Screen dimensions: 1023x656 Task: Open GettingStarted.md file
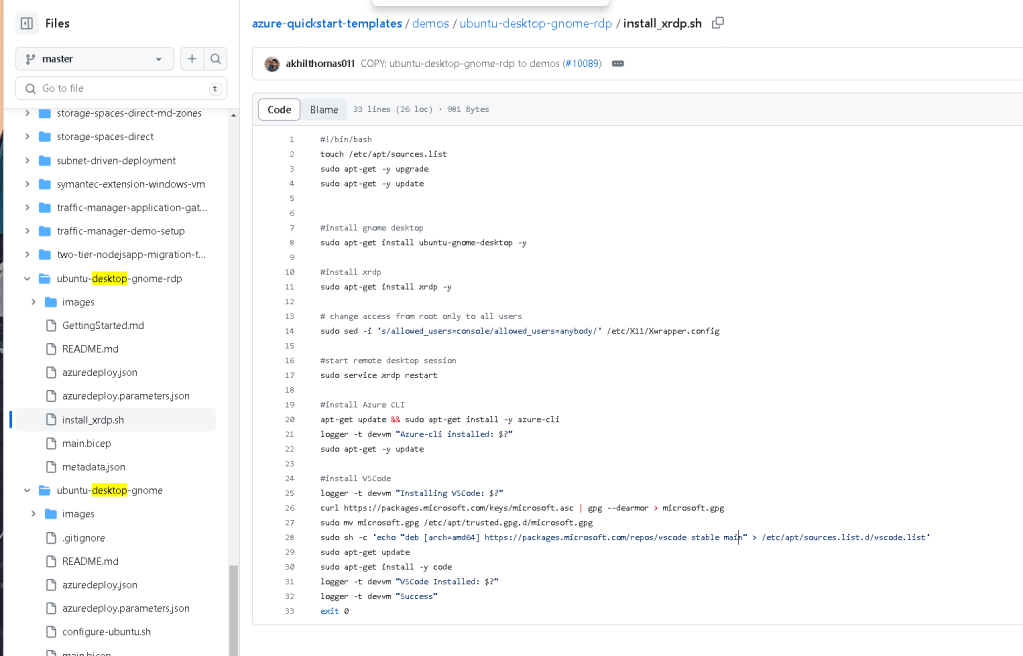tap(103, 325)
